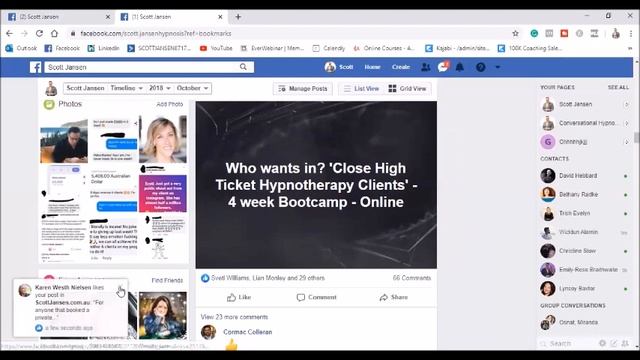
Task: Bookmark this page with the star icon
Action: pos(516,33)
